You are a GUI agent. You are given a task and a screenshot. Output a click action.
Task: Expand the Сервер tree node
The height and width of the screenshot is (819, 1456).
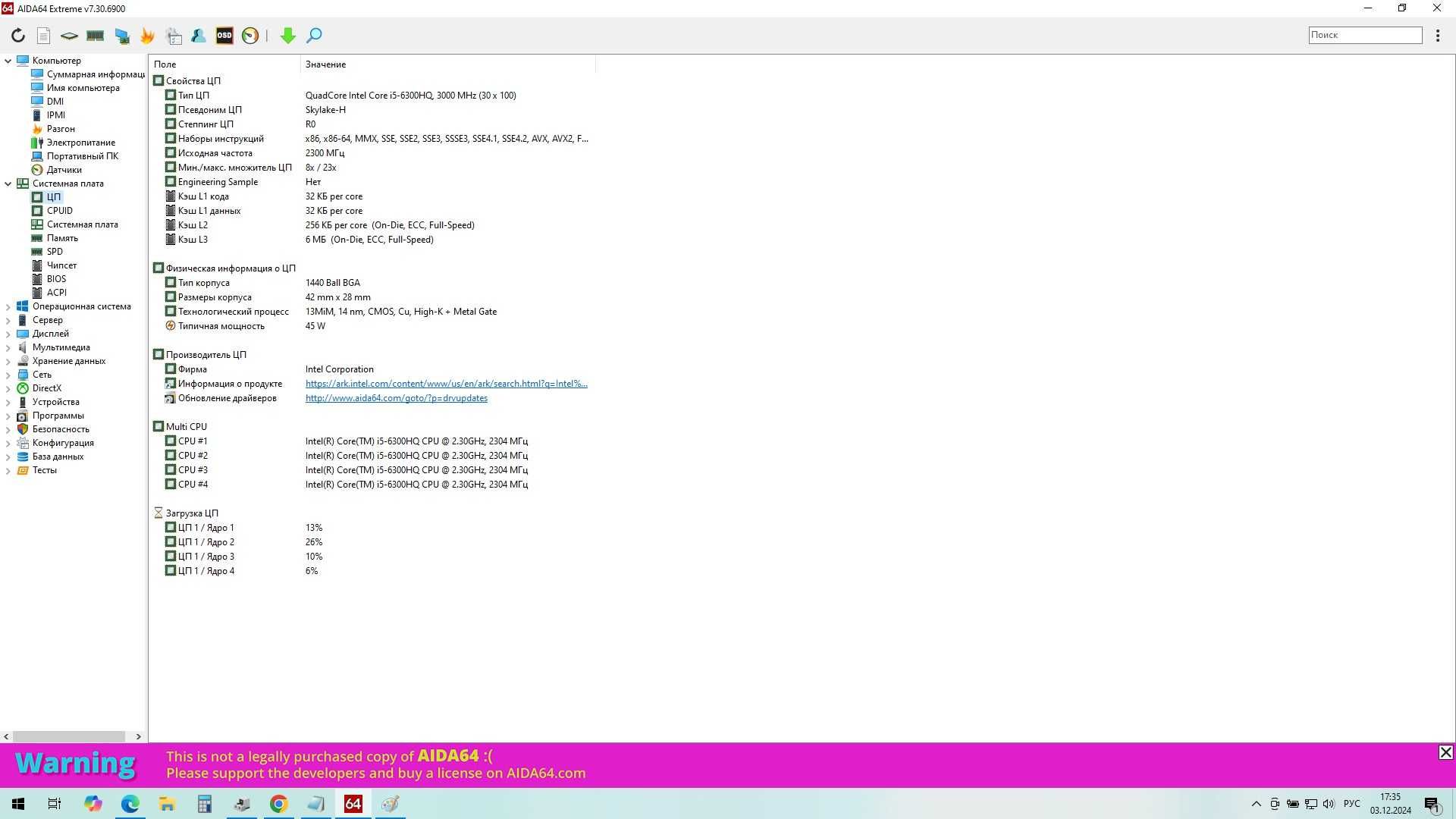[8, 320]
